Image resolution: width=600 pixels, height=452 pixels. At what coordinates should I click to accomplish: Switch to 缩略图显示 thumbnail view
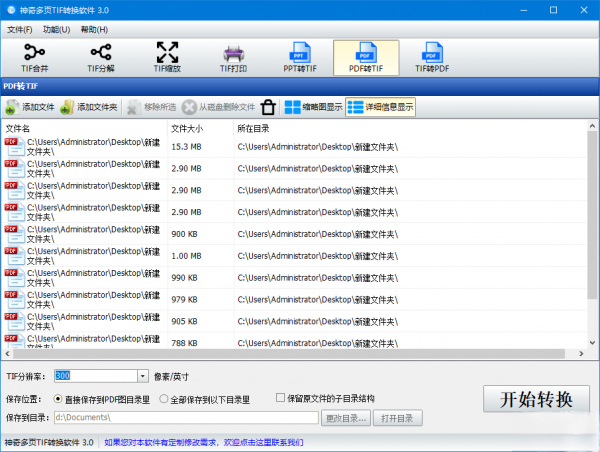[x=313, y=107]
